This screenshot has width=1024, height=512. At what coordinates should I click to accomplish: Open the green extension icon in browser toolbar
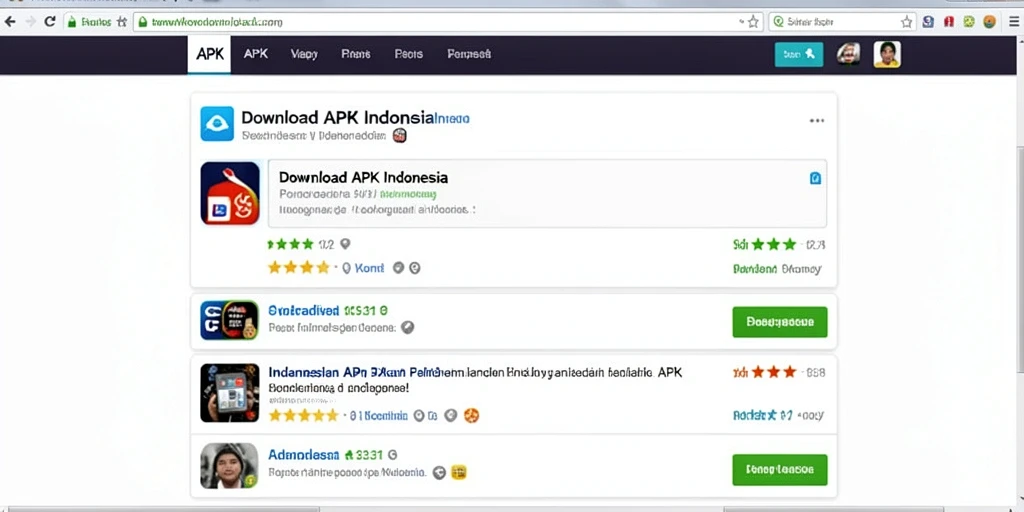click(x=969, y=22)
